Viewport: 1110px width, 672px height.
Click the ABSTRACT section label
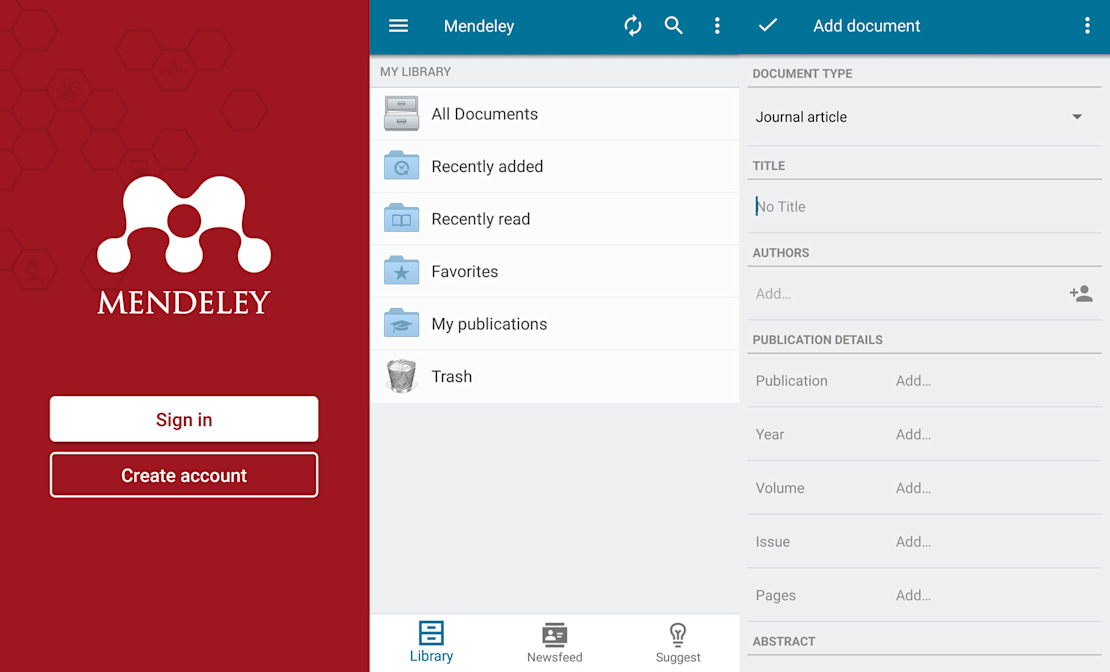(784, 642)
